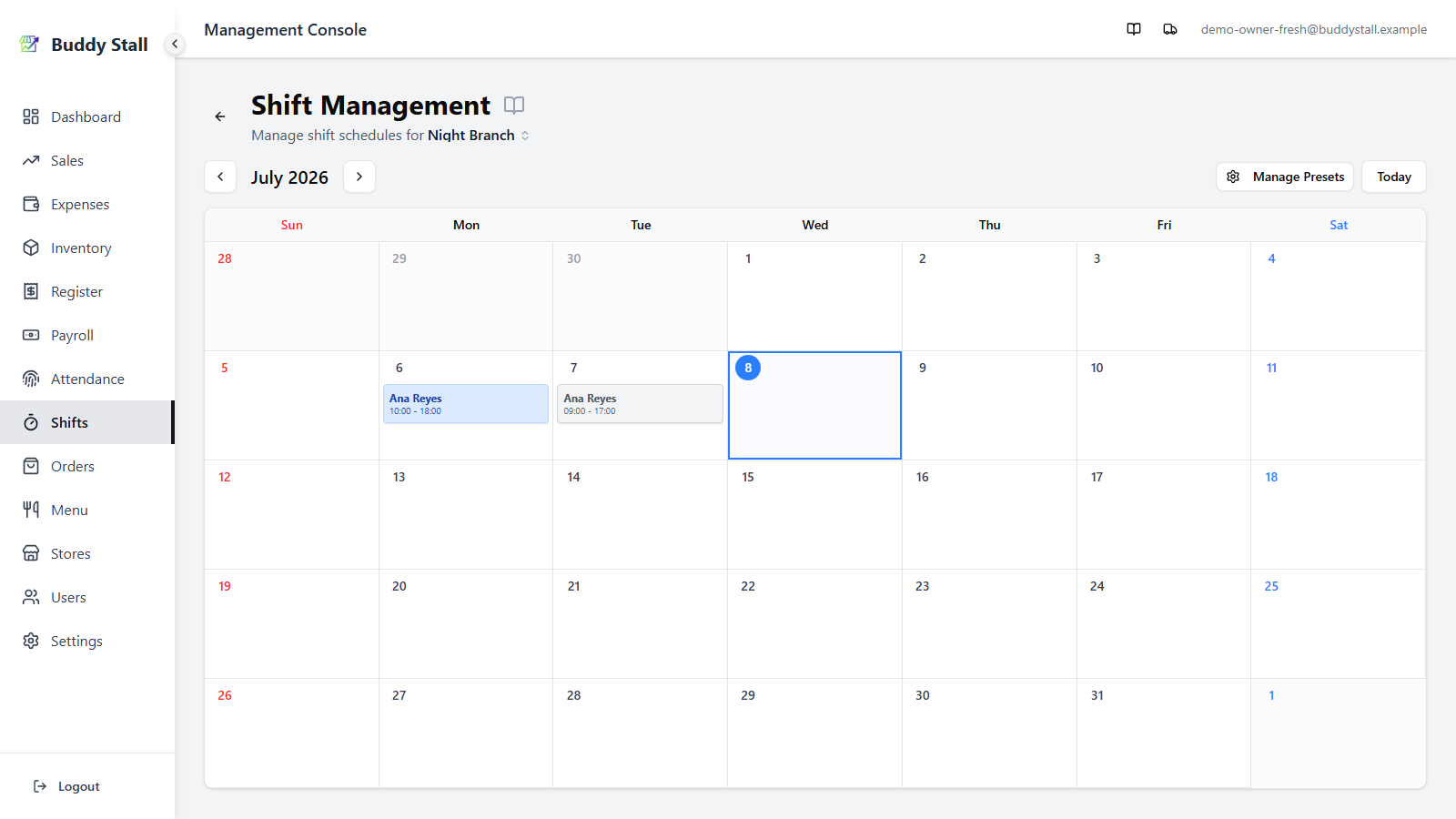Click the Stores shop icon
This screenshot has height=819, width=1456.
click(31, 553)
